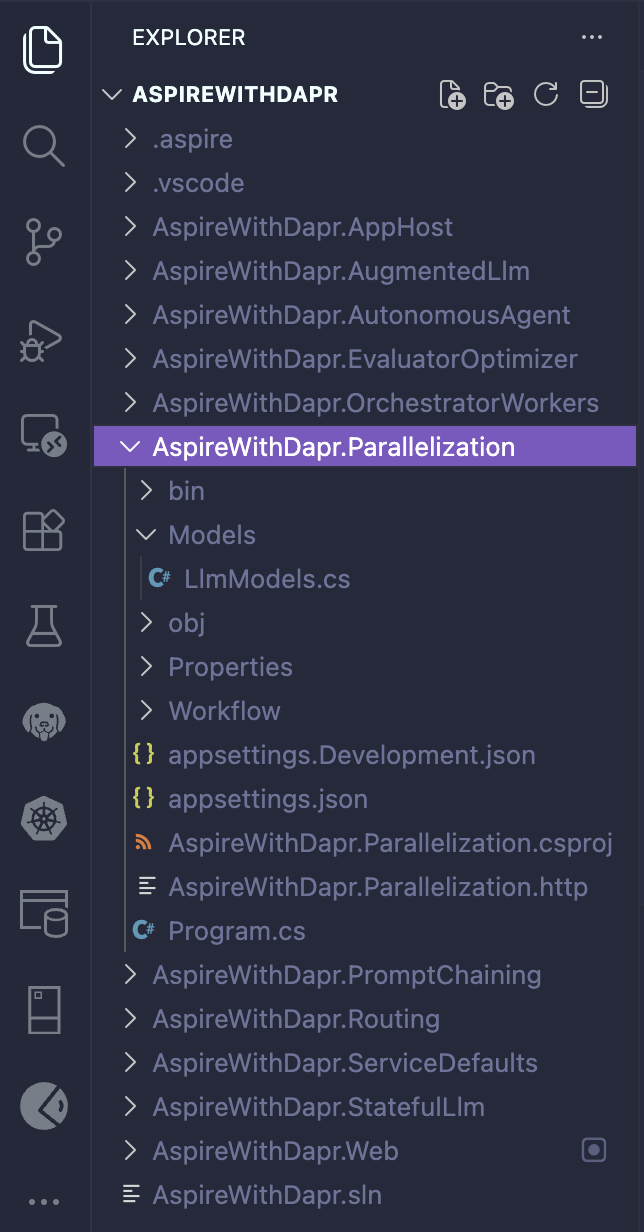Open the LlmModels.cs file

267,579
